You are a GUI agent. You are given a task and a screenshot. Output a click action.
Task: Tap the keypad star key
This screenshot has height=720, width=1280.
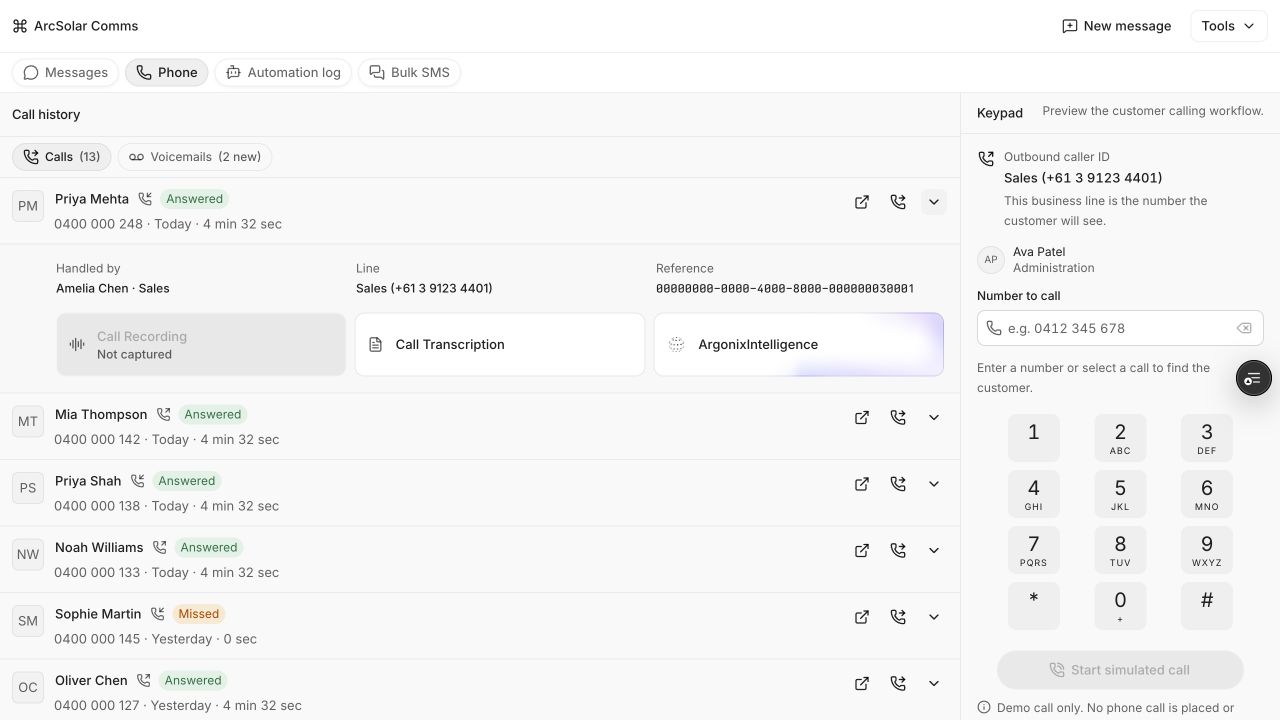pos(1034,605)
